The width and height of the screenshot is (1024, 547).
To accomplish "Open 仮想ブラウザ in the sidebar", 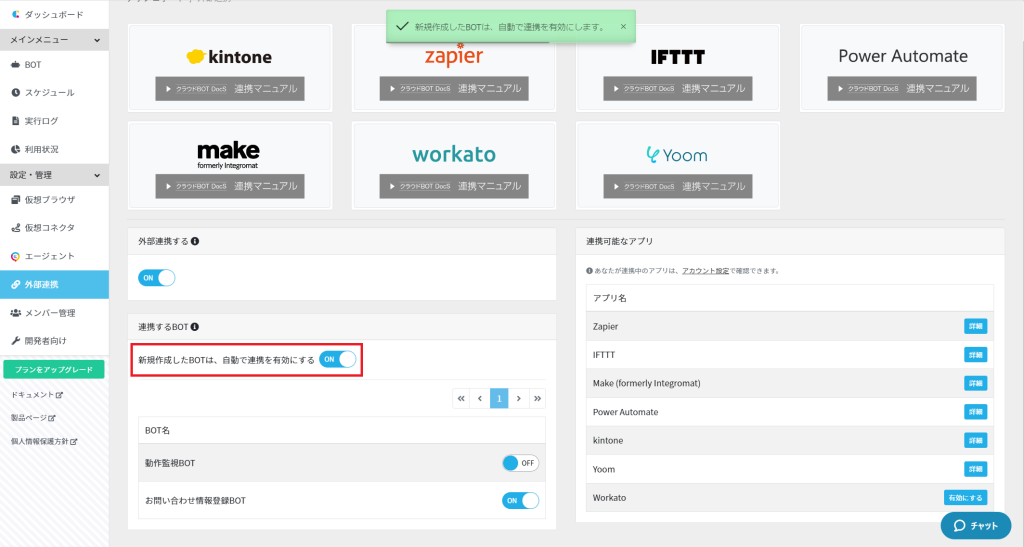I will tap(54, 200).
